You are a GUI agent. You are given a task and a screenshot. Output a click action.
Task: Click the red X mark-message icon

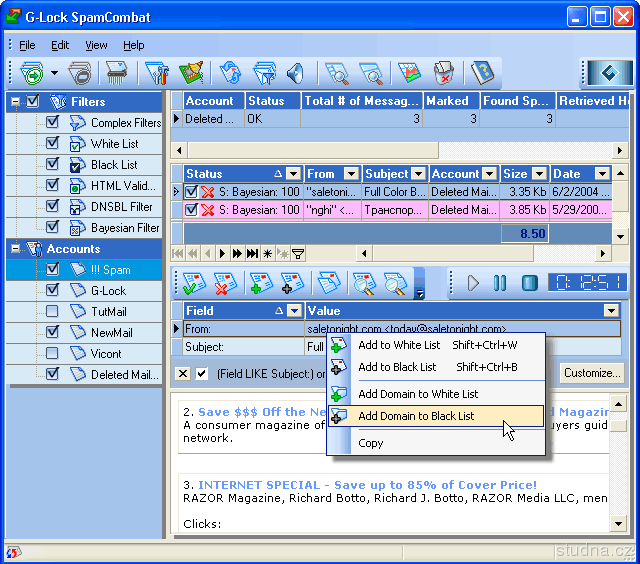pyautogui.click(x=226, y=283)
